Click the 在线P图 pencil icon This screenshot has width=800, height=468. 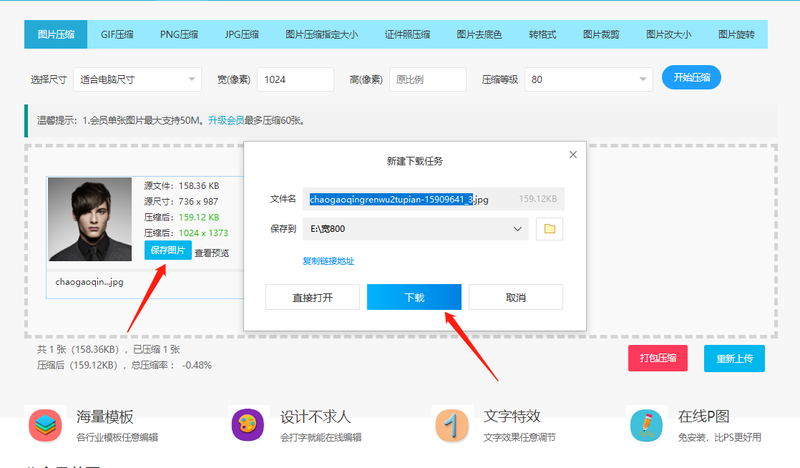point(646,425)
